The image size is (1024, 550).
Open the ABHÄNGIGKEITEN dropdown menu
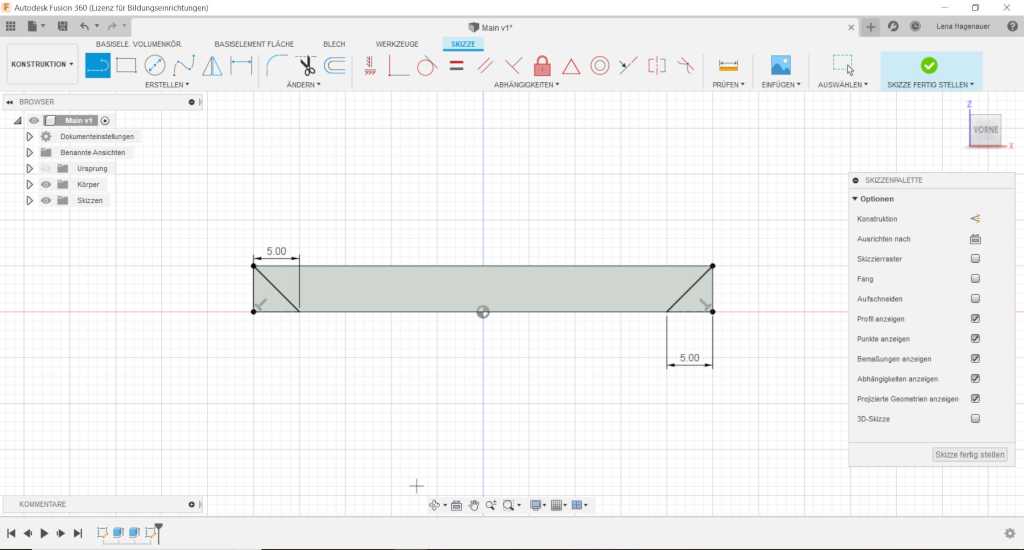coord(526,85)
